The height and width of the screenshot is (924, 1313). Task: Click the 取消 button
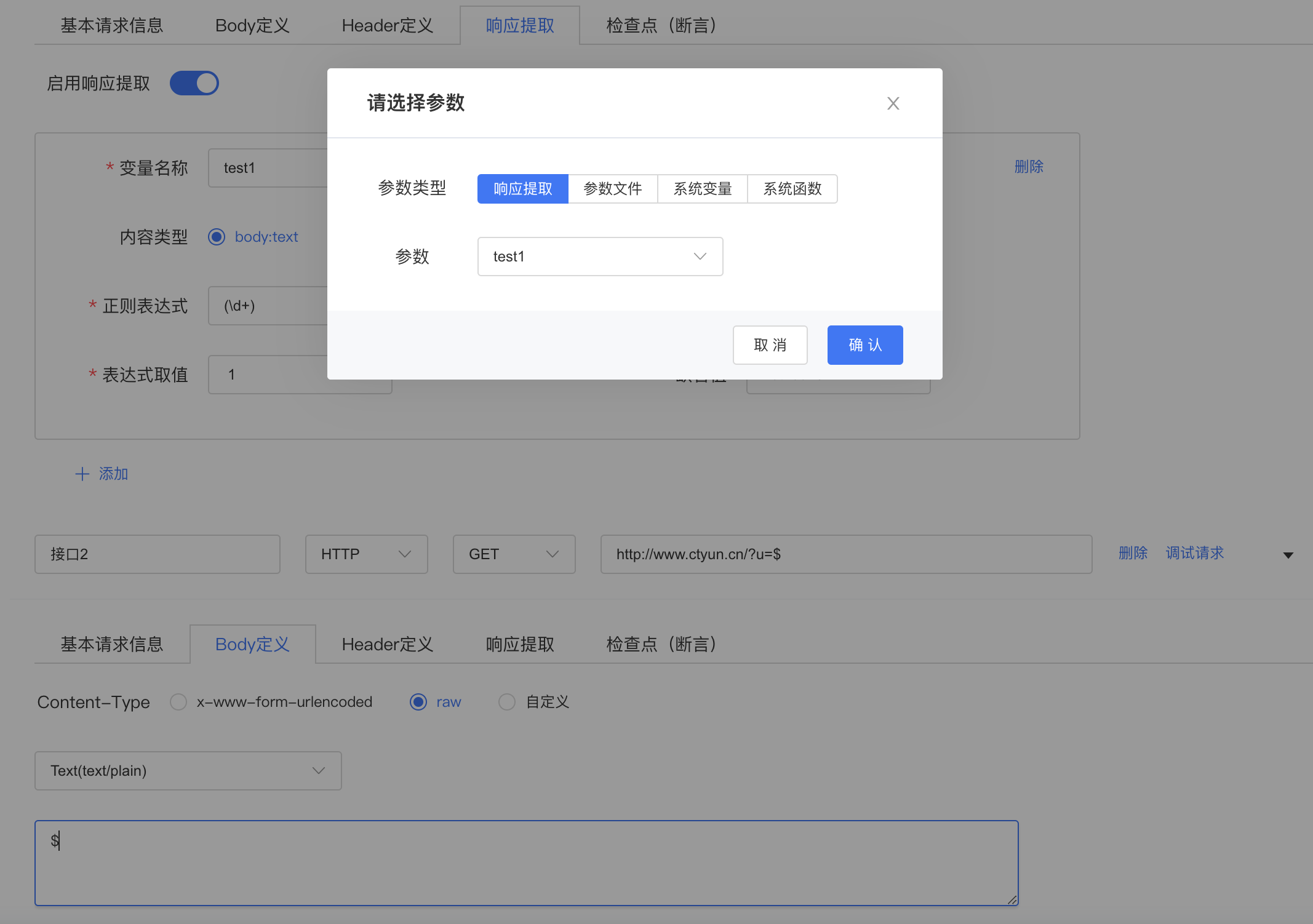pyautogui.click(x=770, y=345)
